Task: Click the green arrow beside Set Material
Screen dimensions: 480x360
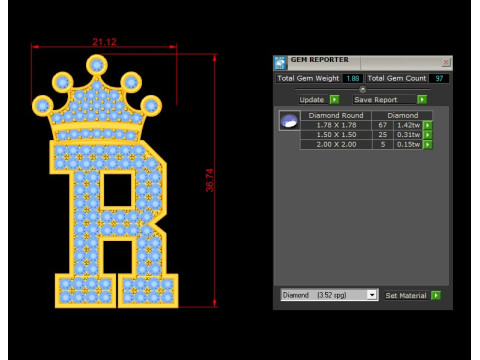Action: 436,295
